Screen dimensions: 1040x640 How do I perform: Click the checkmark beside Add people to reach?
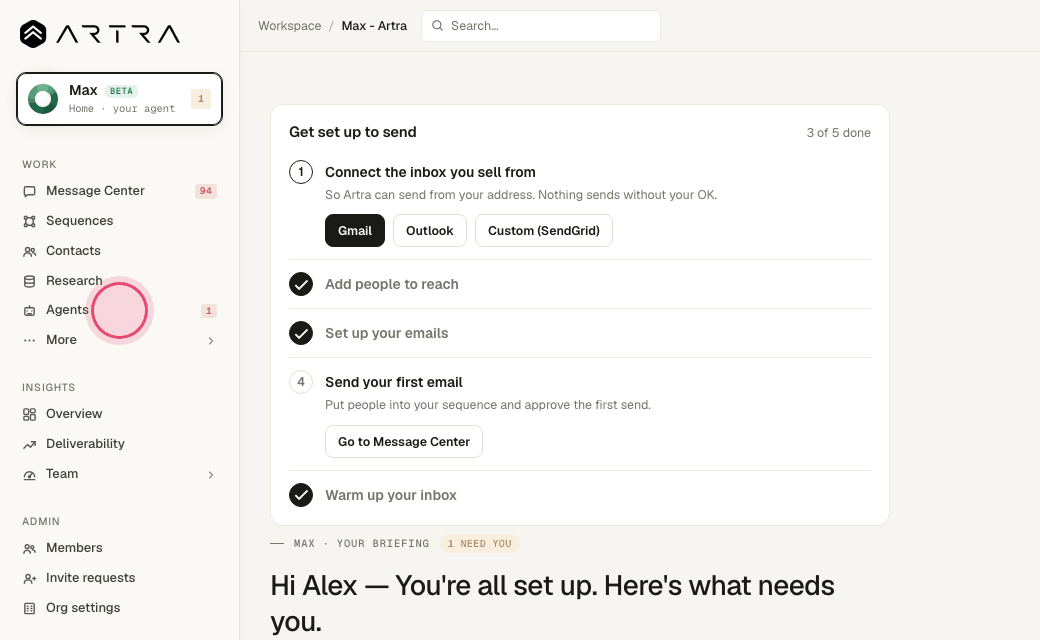(301, 284)
